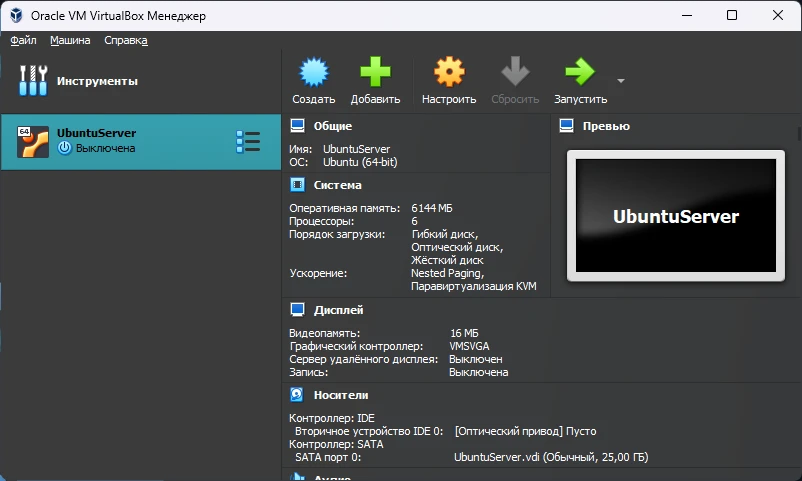Open the Машина menu
802x481 pixels.
(x=70, y=40)
